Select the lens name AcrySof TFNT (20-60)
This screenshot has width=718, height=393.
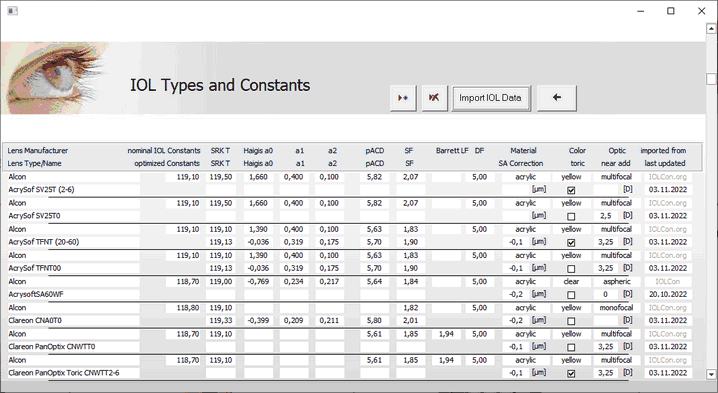74,242
